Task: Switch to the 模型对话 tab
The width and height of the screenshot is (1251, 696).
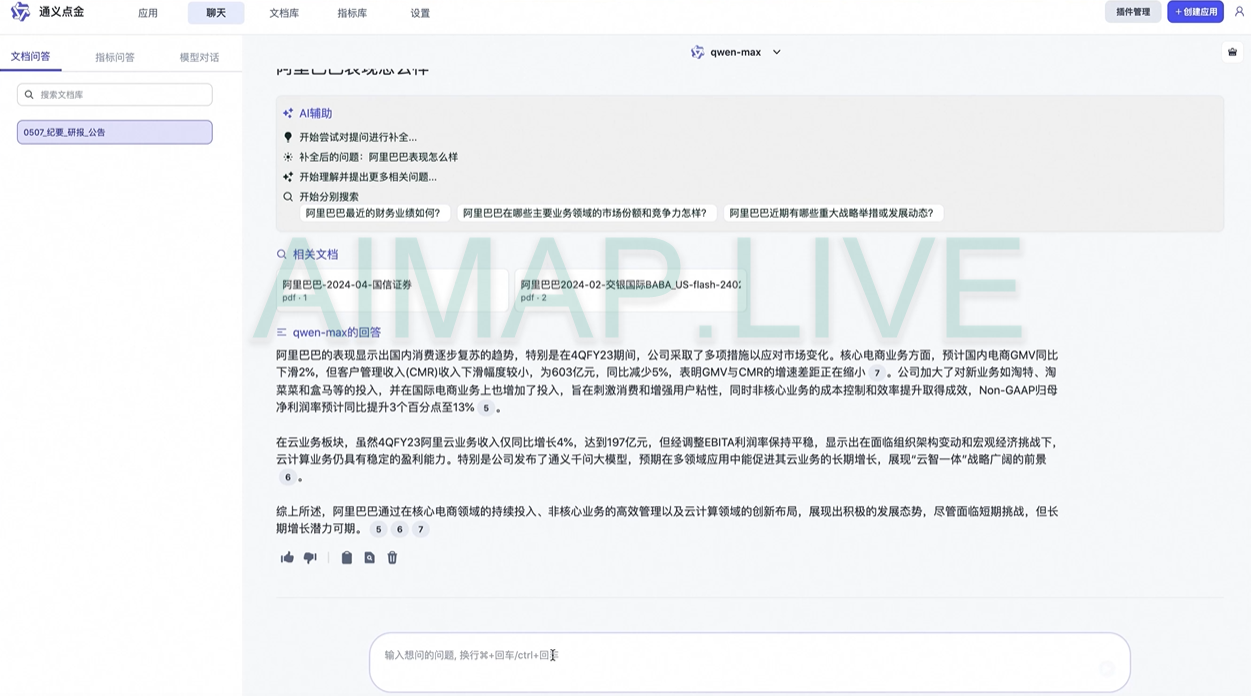Action: (199, 58)
